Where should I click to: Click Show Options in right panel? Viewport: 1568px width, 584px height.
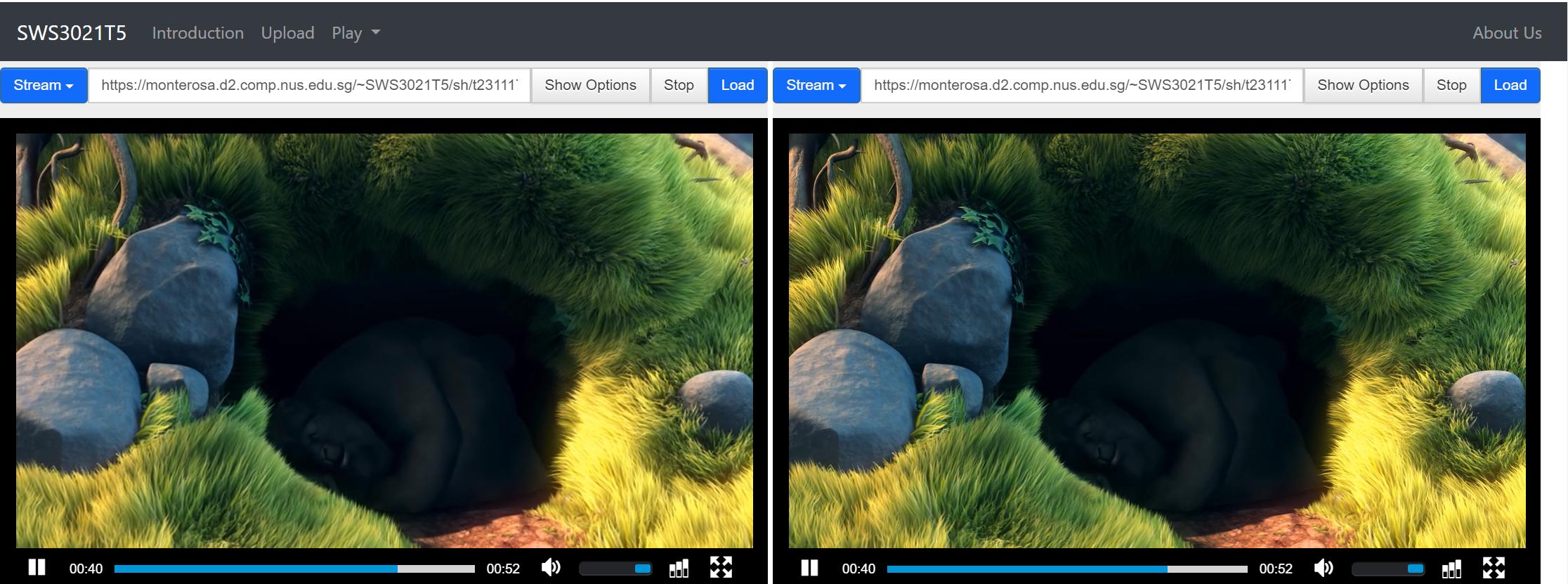click(x=1363, y=85)
